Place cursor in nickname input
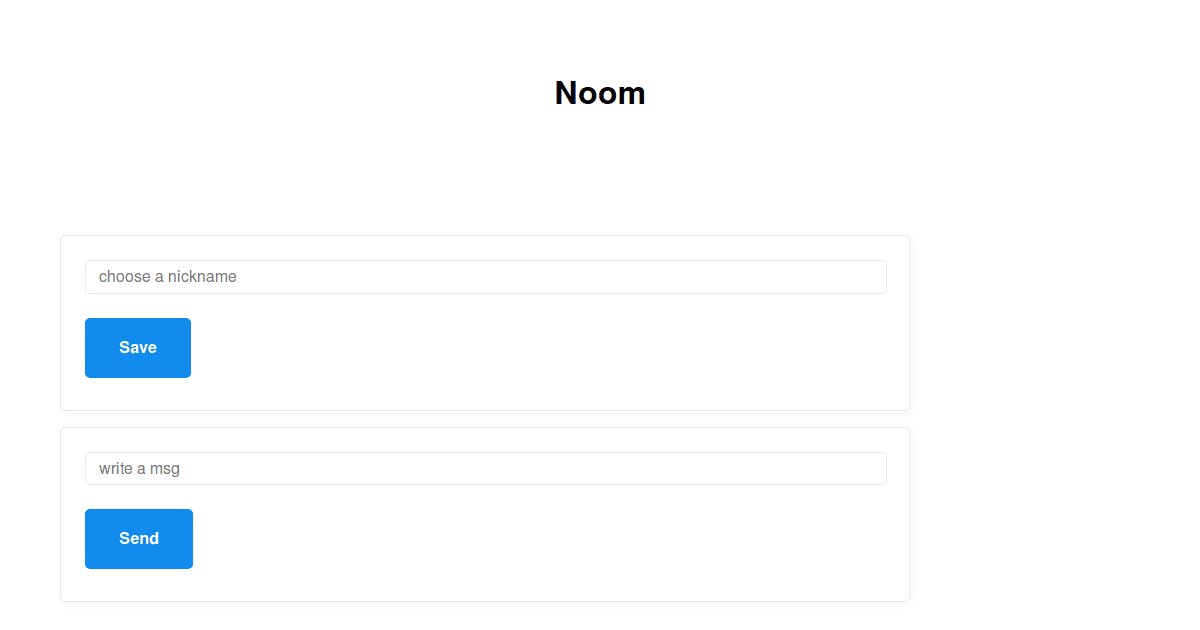Image resolution: width=1200 pixels, height=630 pixels. [486, 277]
